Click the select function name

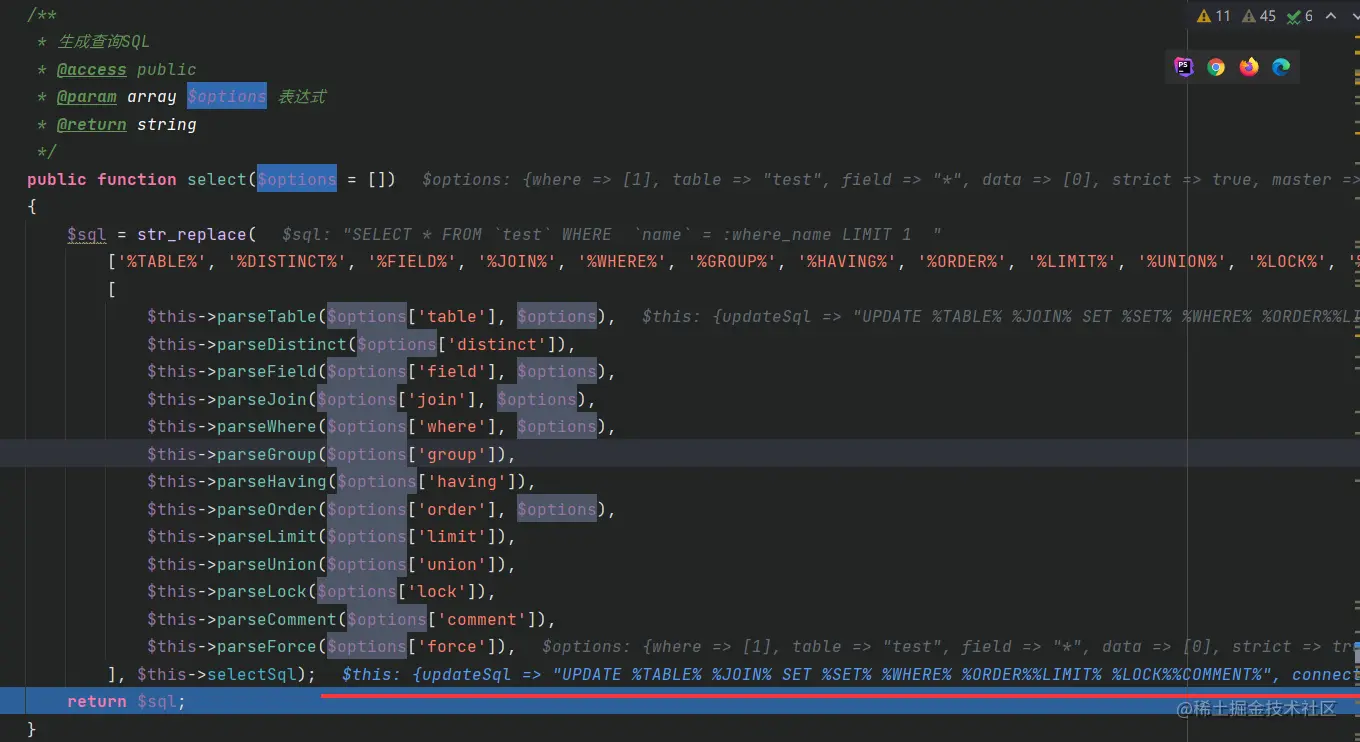pyautogui.click(x=217, y=180)
